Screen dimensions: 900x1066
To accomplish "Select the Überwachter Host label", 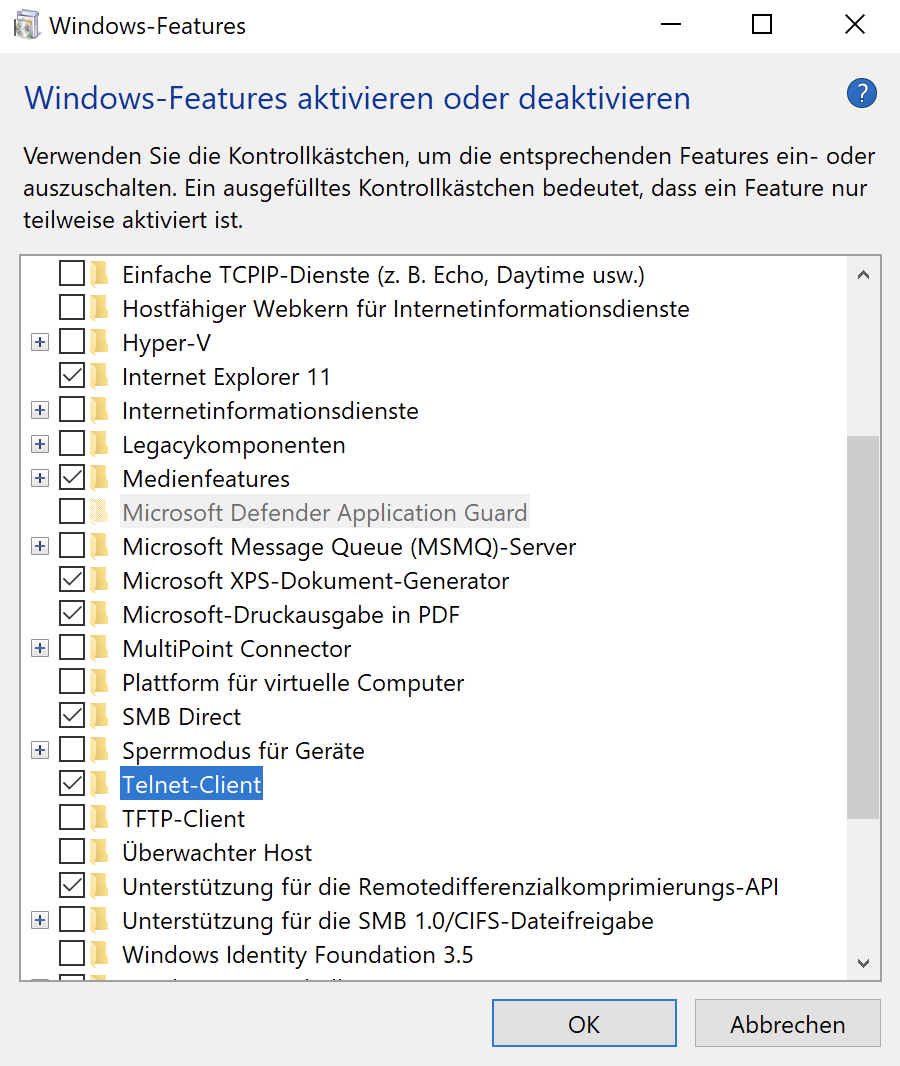I will point(217,853).
